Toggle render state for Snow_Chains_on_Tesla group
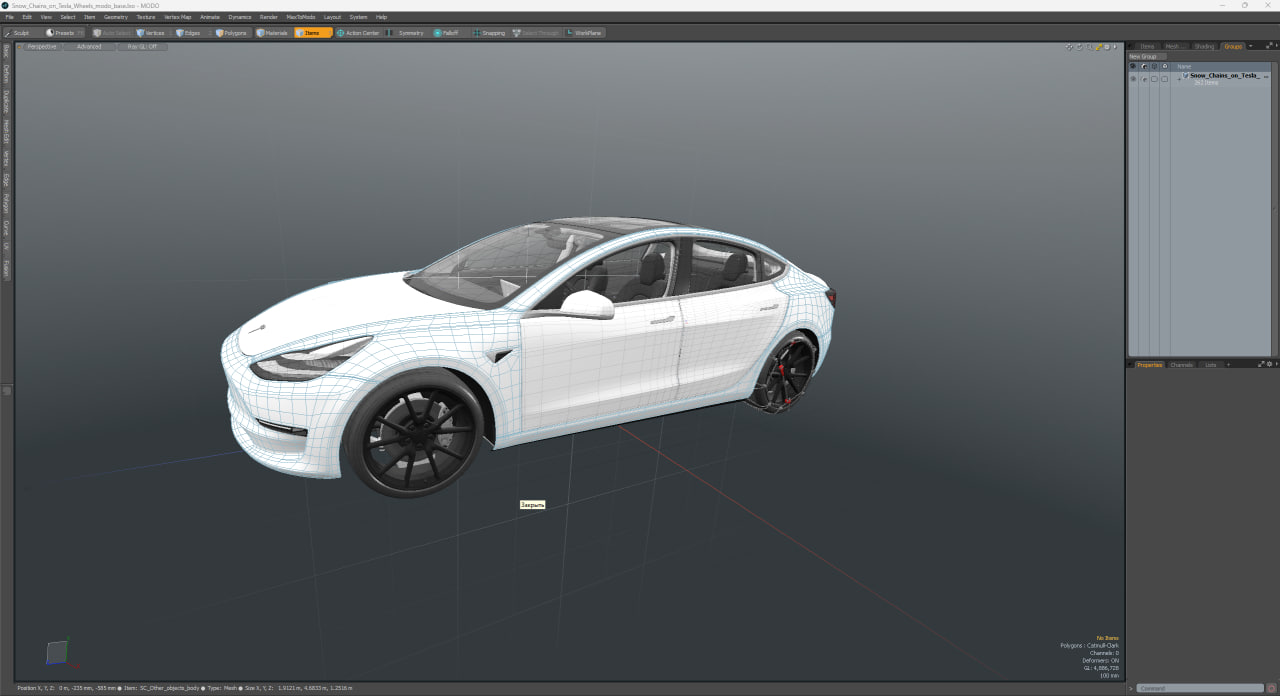Screen dimensions: 1280x696 1144,78
